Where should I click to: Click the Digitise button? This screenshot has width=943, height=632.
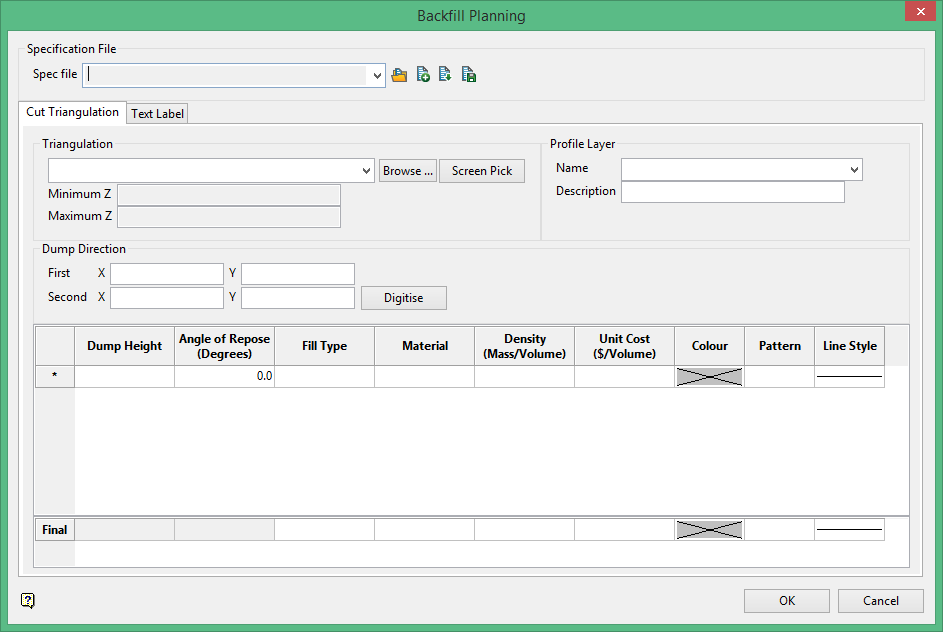(x=403, y=298)
